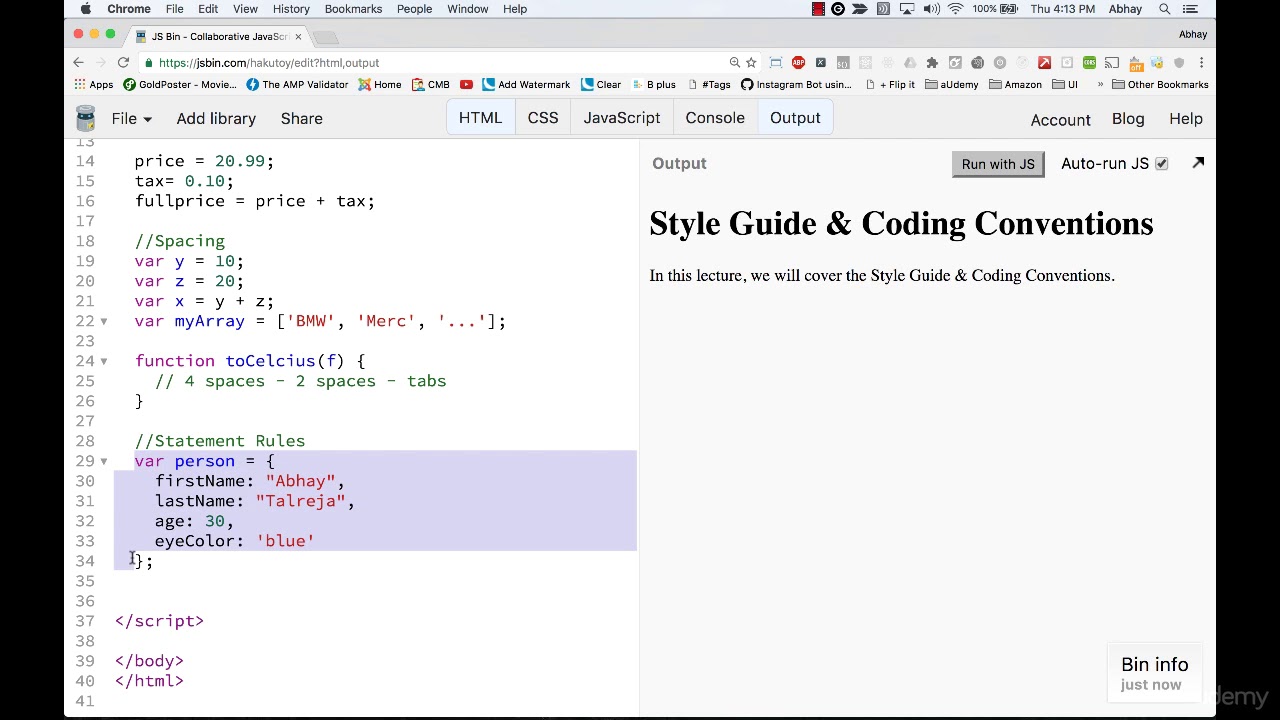1280x720 pixels.
Task: Open the Account link
Action: click(x=1060, y=119)
